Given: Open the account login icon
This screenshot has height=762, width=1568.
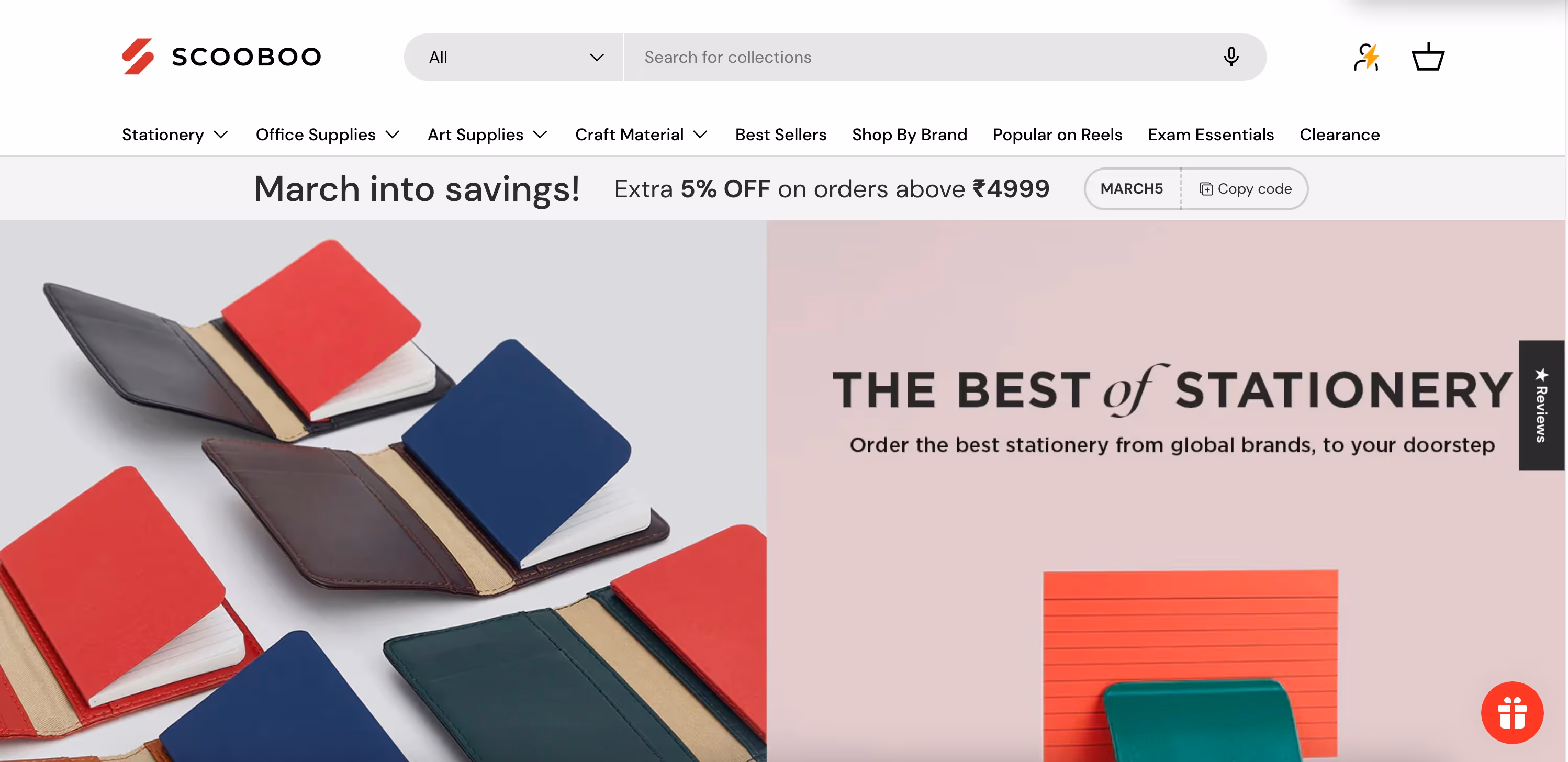Looking at the screenshot, I should pyautogui.click(x=1367, y=57).
